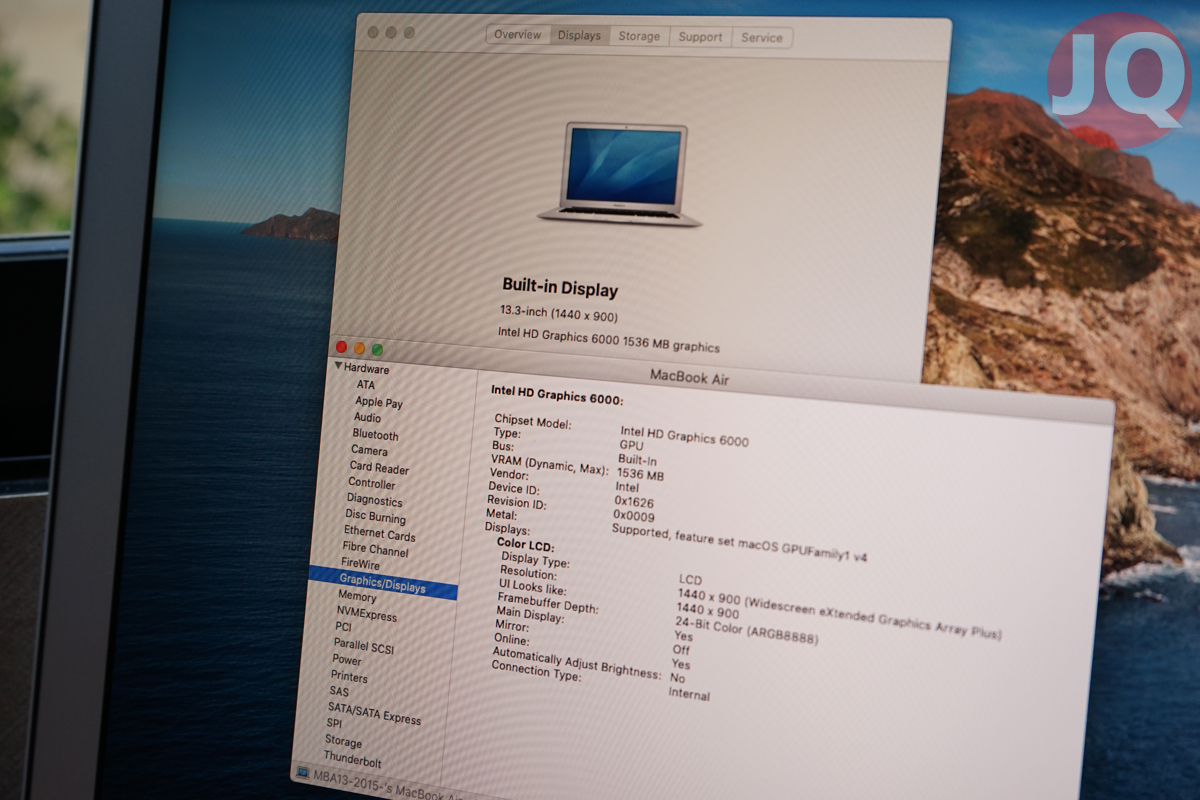The height and width of the screenshot is (800, 1200).
Task: Click the "13.3-inch (1440 x 900)" text
Action: [x=559, y=313]
